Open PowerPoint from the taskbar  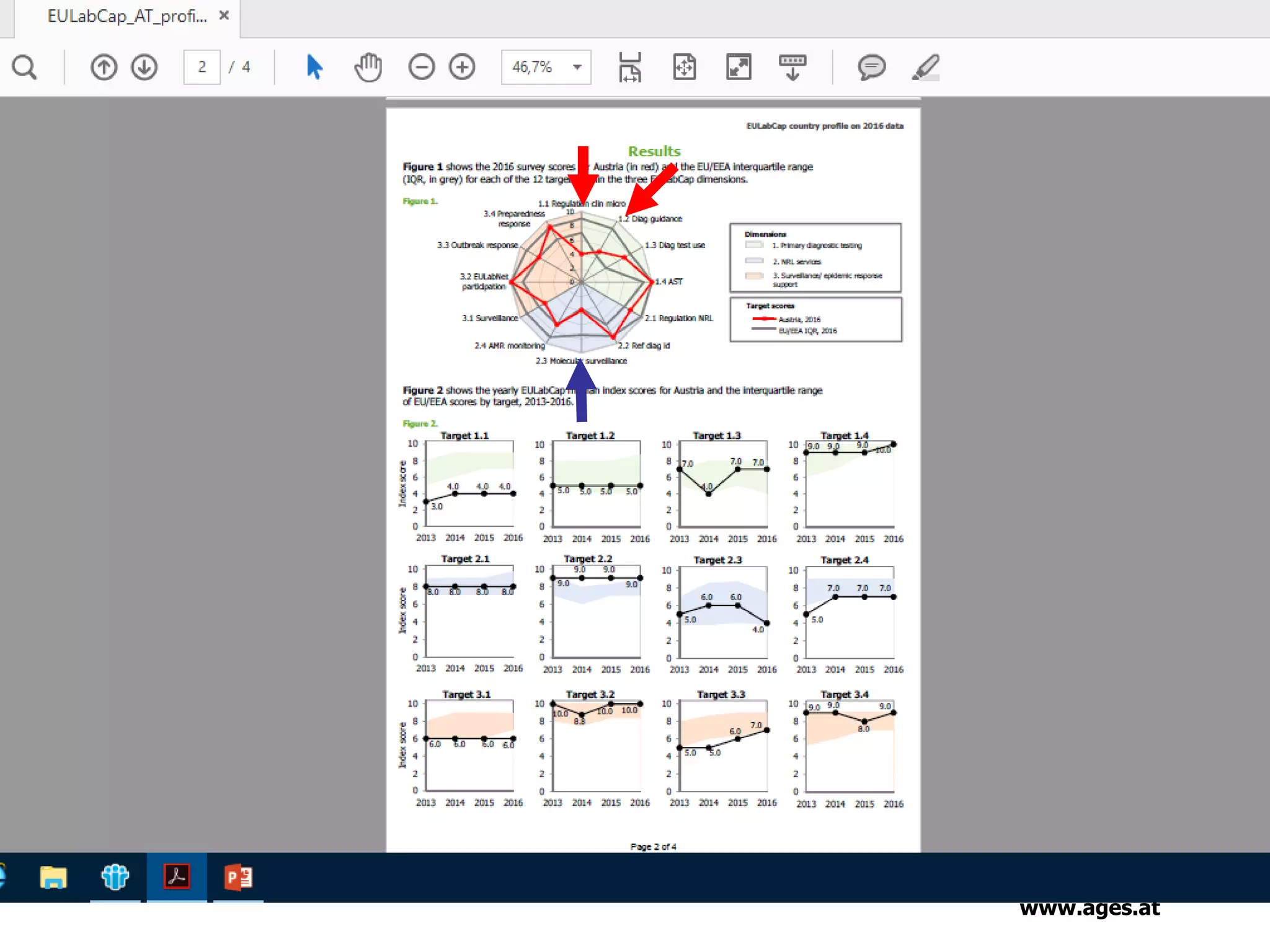tap(238, 877)
